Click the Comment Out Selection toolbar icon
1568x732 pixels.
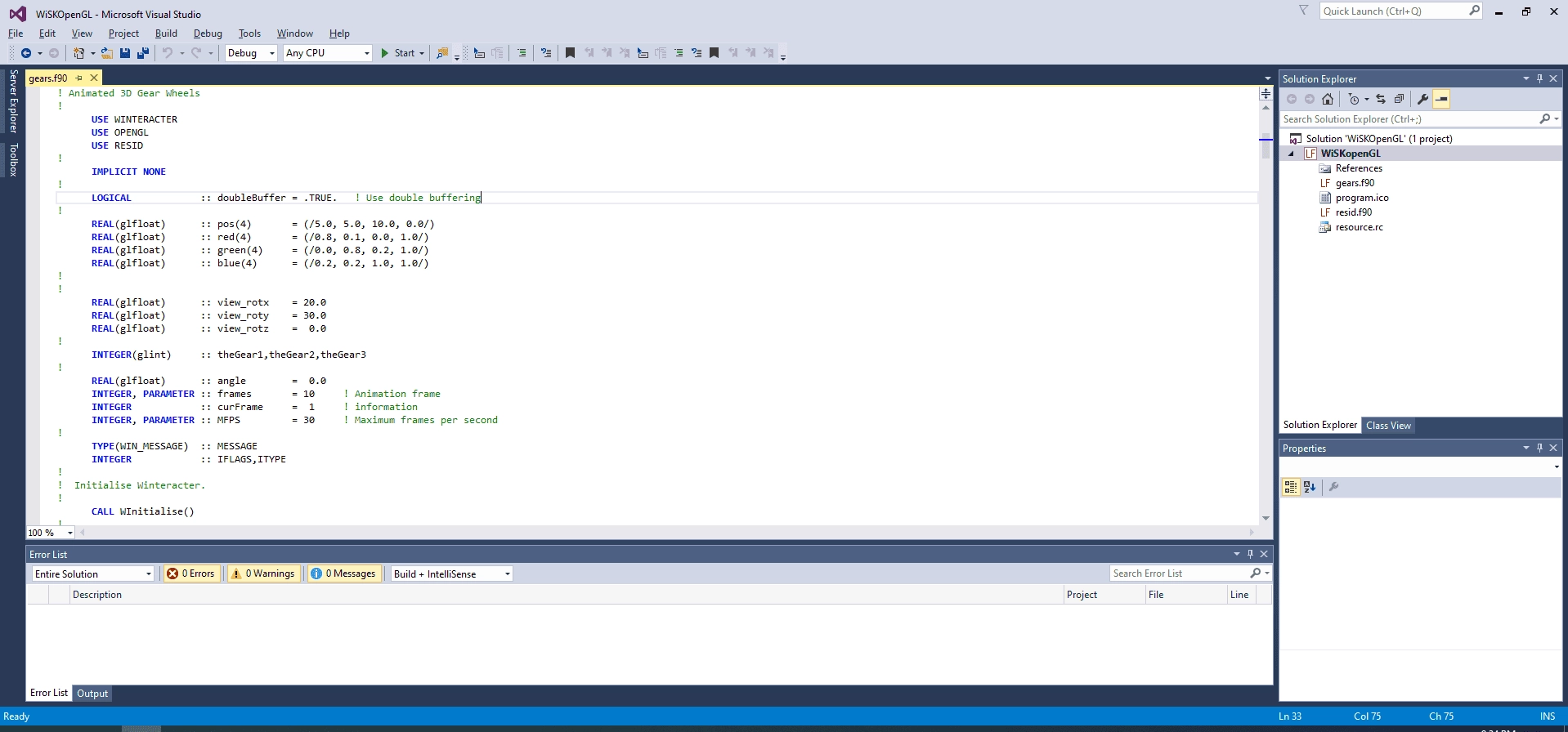click(522, 53)
